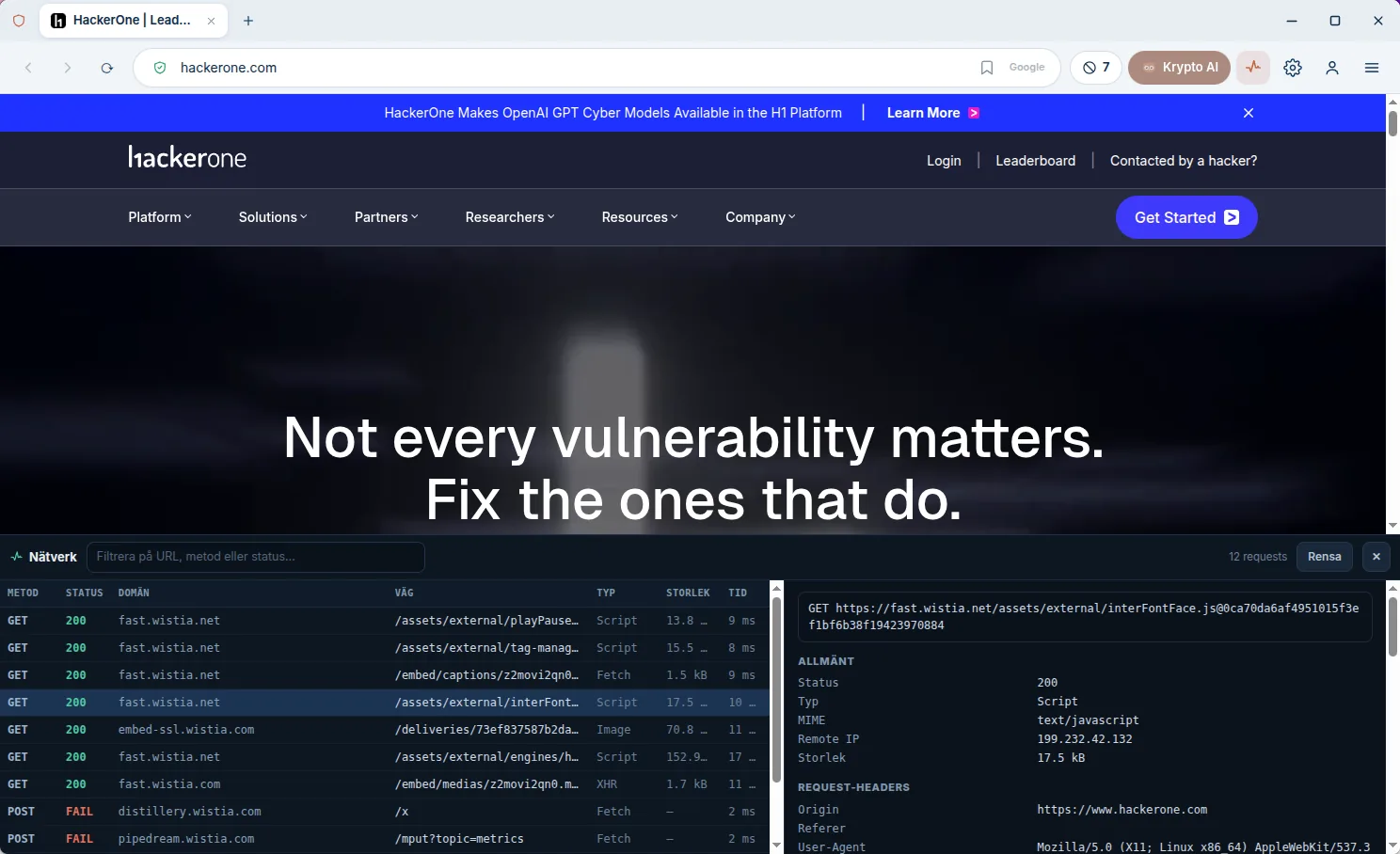Click the Remote IP value 199.232.42.132

click(1085, 739)
